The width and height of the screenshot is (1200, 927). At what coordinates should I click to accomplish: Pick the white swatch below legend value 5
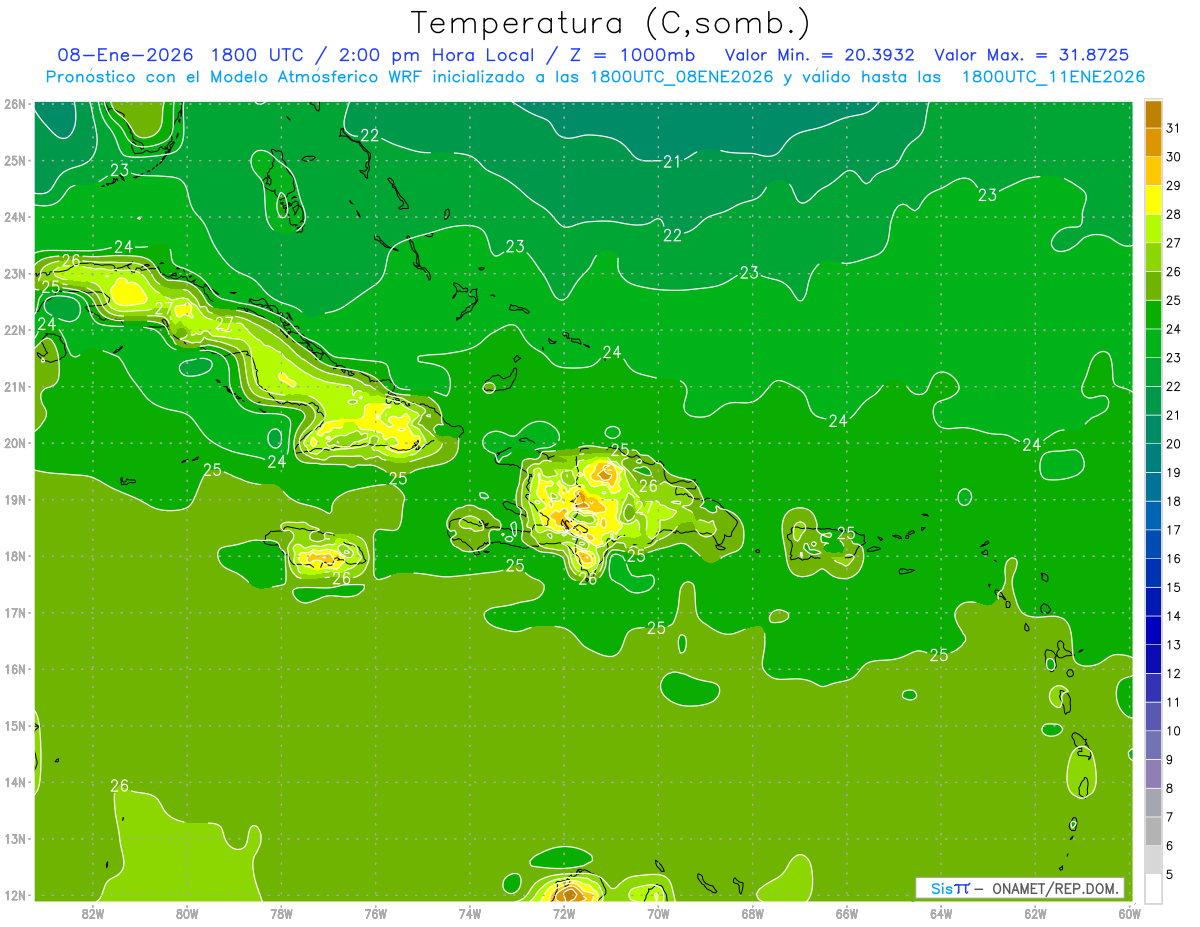(x=1154, y=889)
